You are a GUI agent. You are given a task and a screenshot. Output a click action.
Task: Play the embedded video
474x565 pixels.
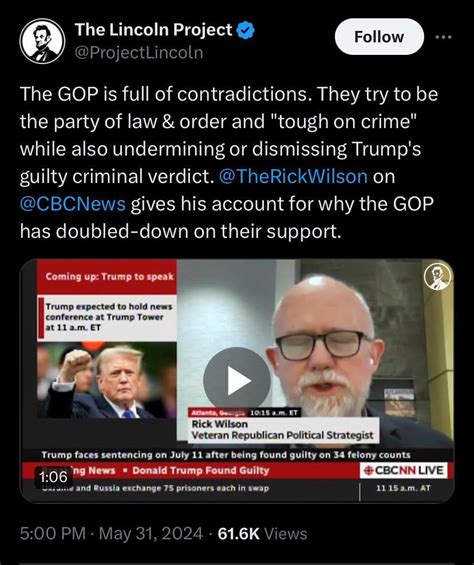pyautogui.click(x=237, y=380)
